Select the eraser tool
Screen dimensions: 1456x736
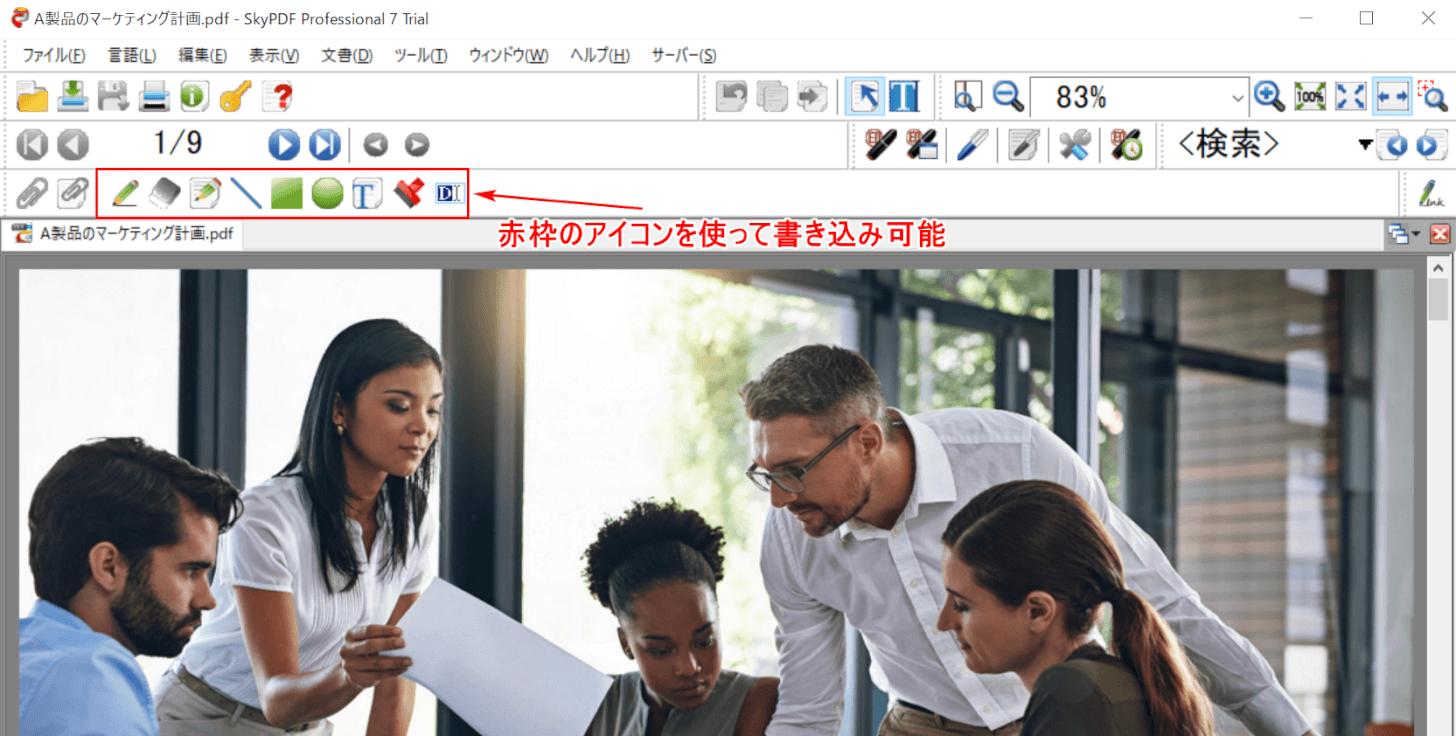tap(164, 193)
